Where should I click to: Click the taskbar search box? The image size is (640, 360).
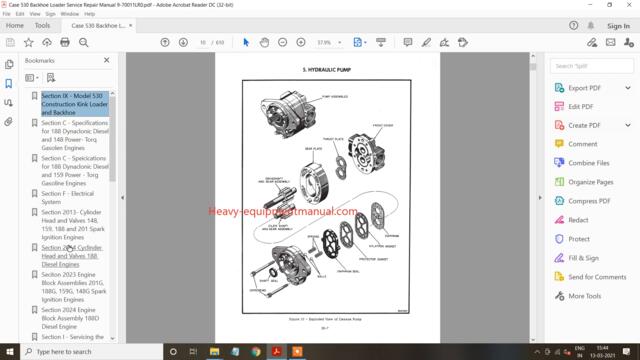tap(91, 351)
